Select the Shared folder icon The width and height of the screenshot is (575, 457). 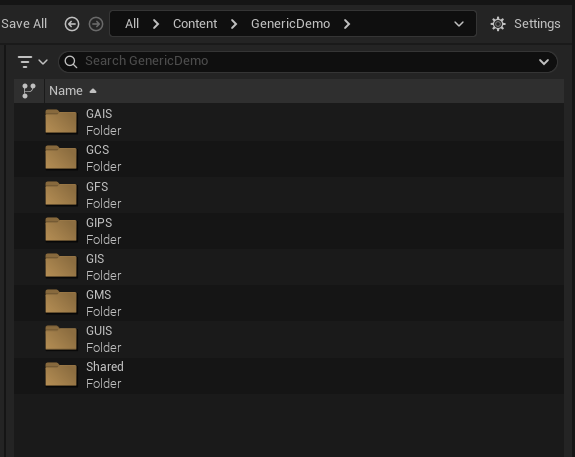pyautogui.click(x=61, y=374)
